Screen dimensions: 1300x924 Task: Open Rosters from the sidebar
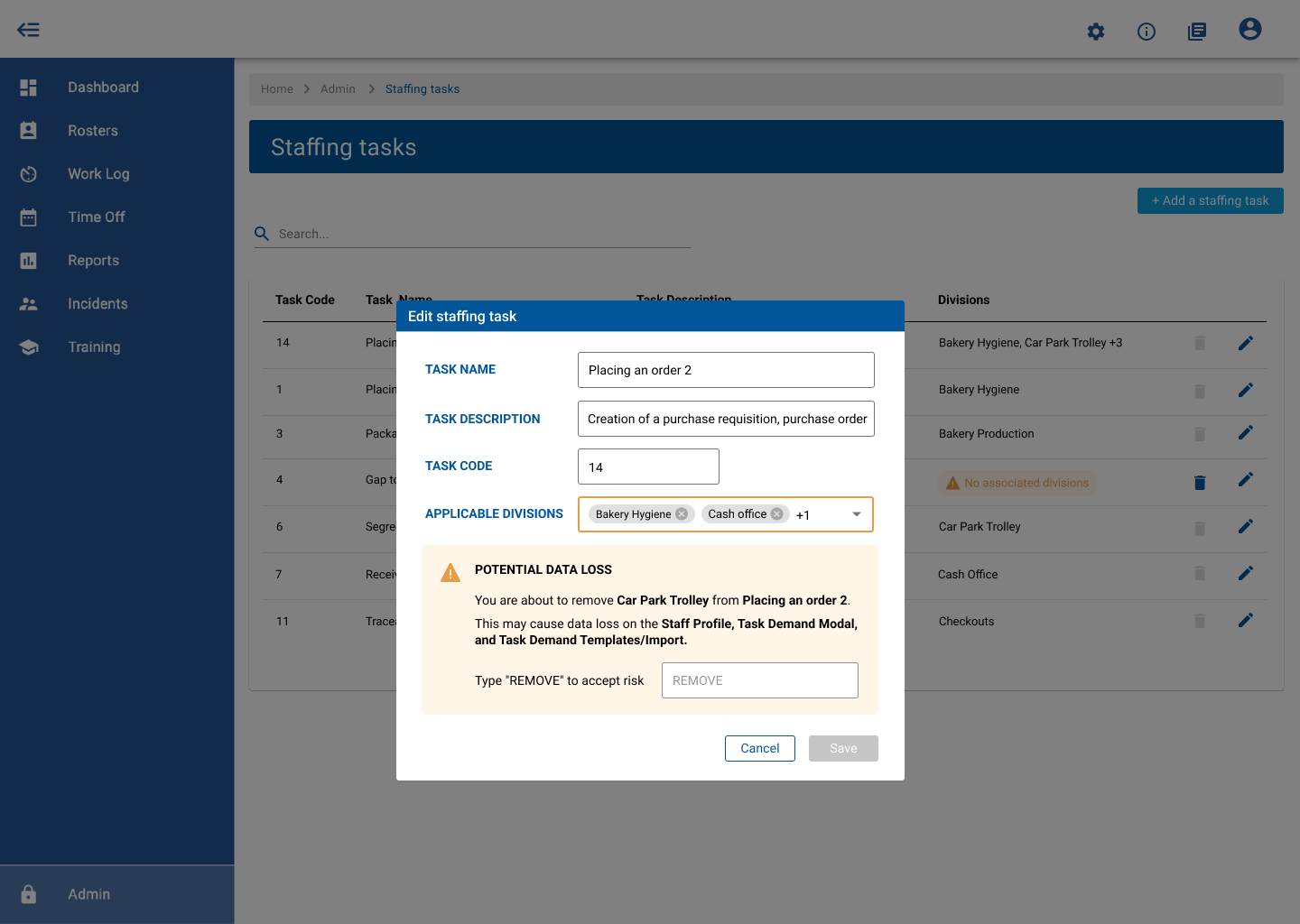pos(92,131)
